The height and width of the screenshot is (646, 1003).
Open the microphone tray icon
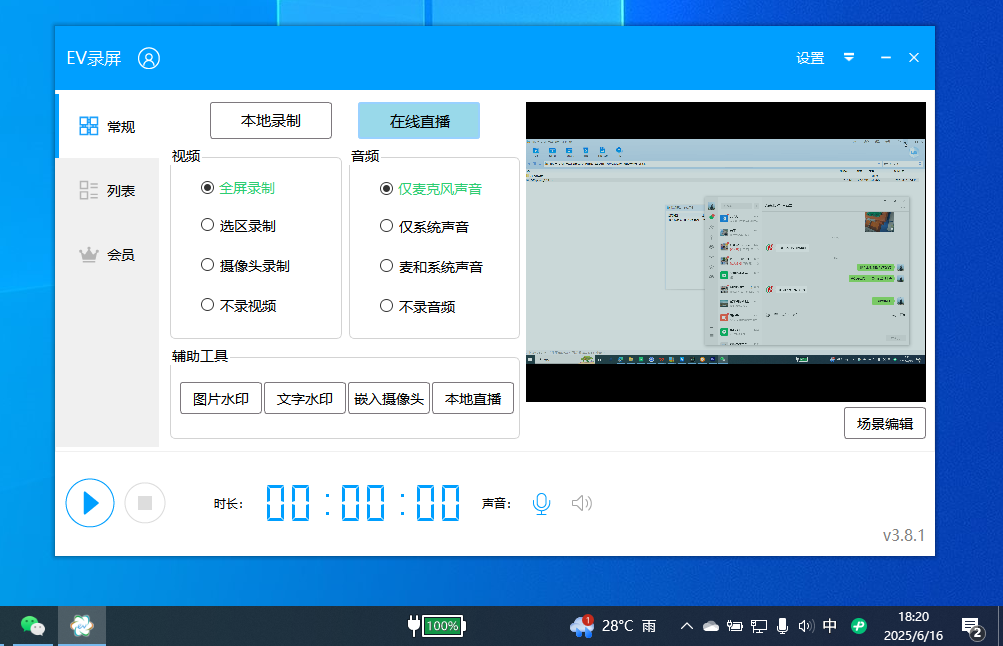pos(782,626)
